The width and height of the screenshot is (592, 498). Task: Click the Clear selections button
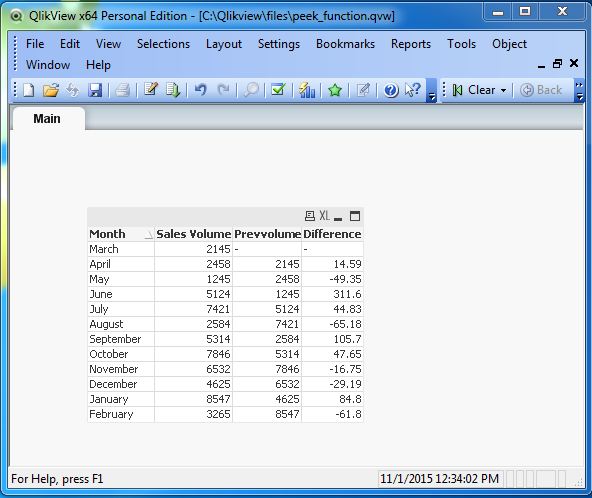[474, 90]
